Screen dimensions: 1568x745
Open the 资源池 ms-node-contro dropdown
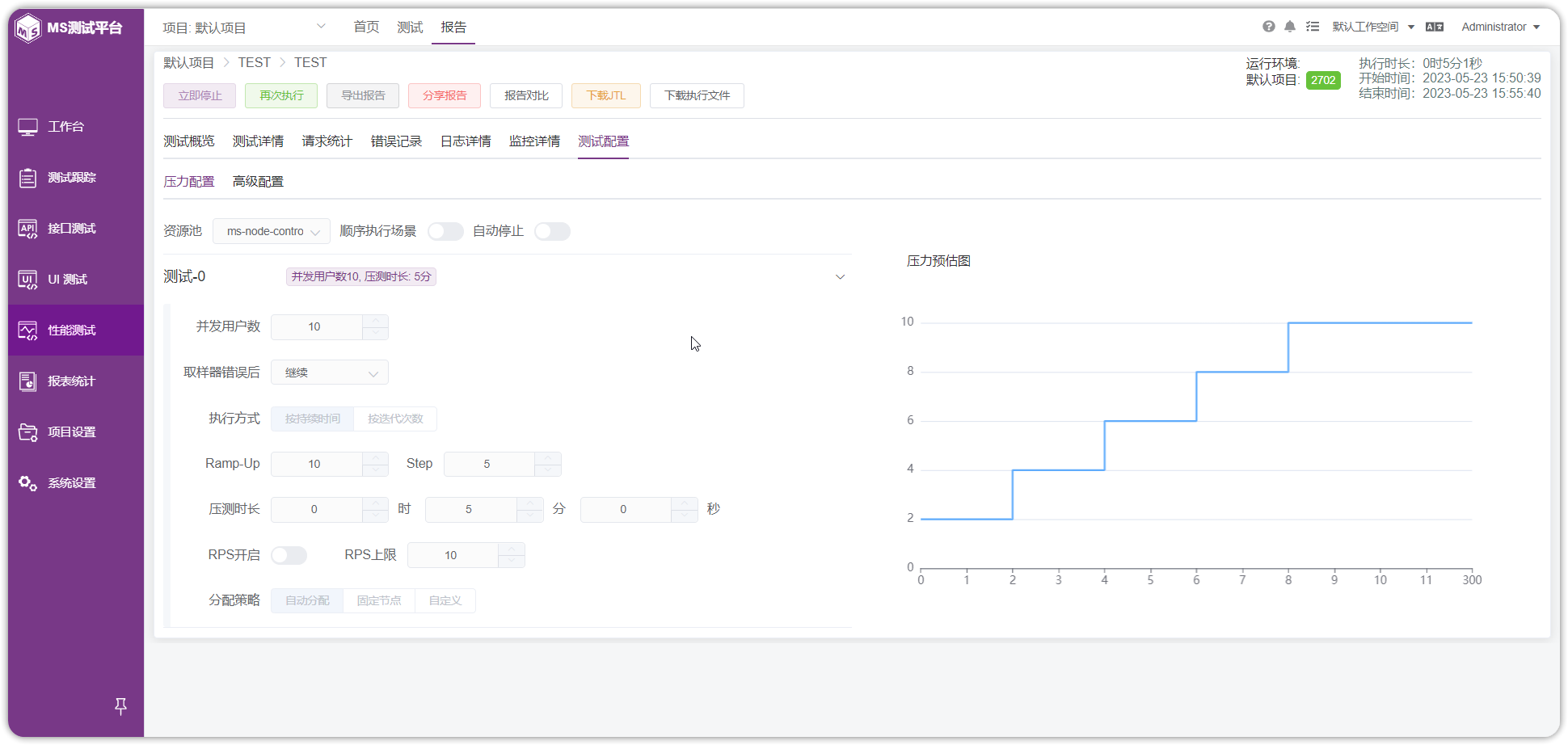272,231
